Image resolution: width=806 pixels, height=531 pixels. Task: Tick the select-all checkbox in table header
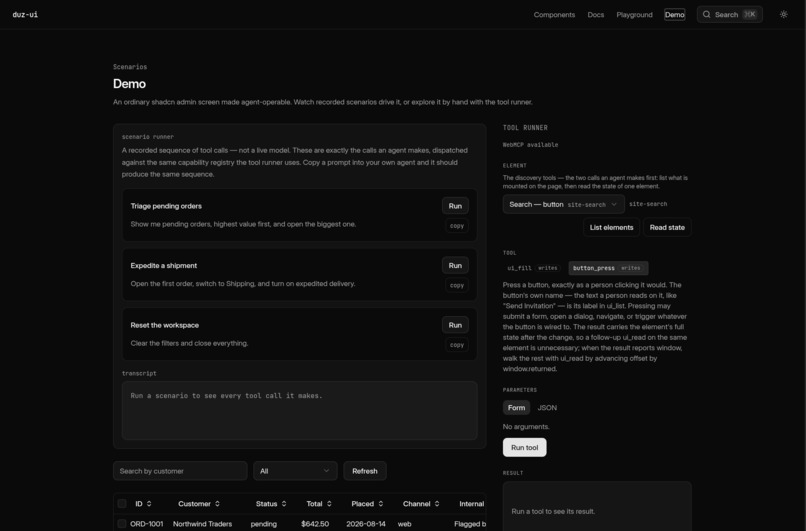click(x=122, y=504)
